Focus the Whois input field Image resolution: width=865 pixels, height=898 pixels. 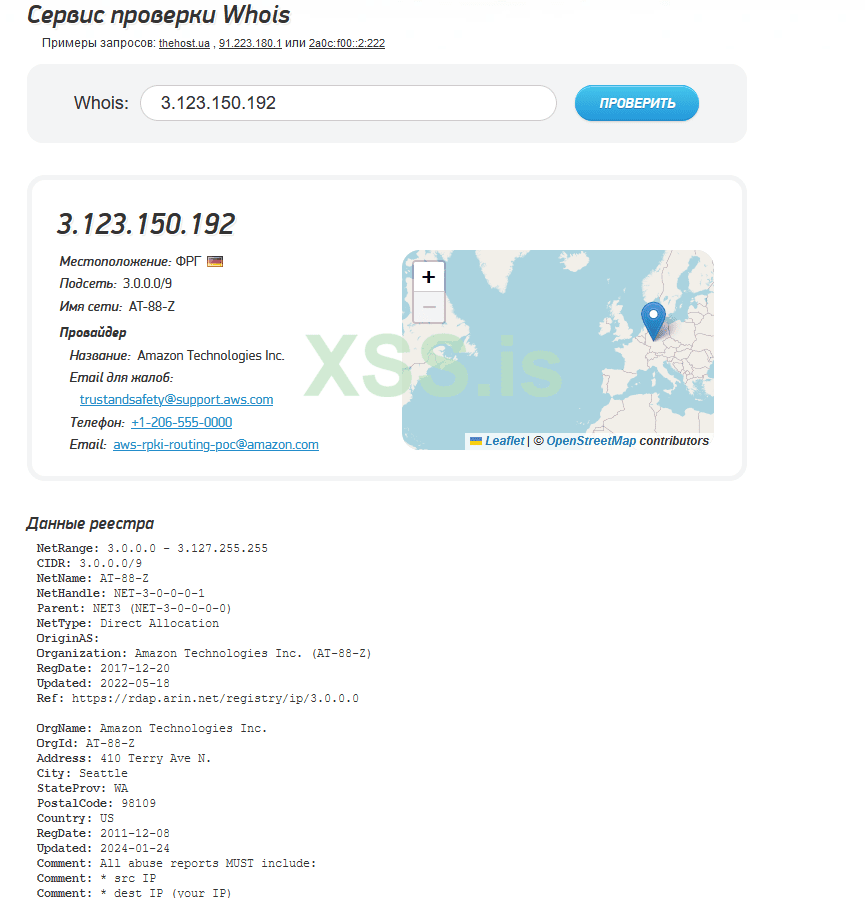point(348,103)
